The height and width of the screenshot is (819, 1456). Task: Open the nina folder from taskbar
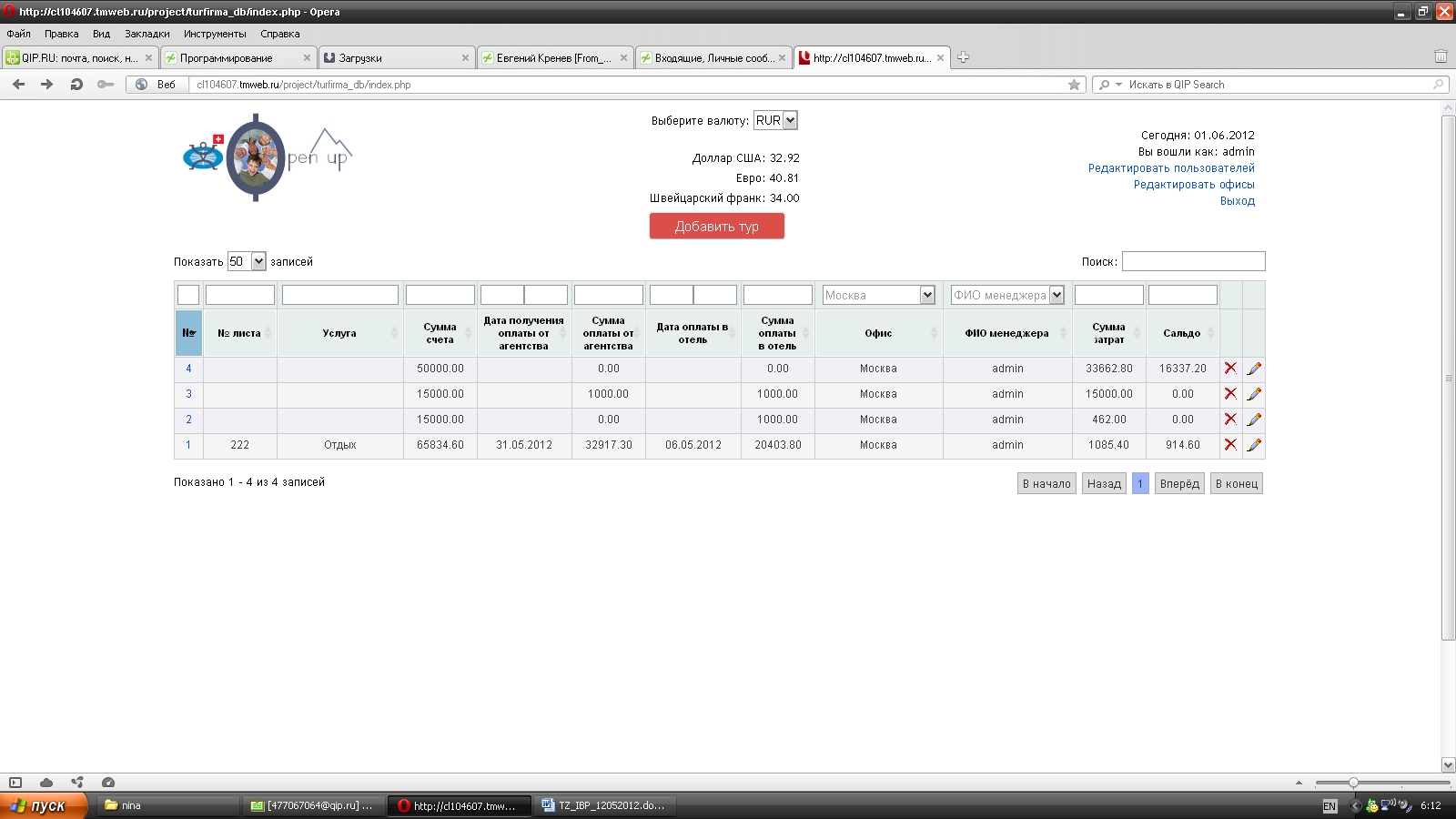(168, 805)
